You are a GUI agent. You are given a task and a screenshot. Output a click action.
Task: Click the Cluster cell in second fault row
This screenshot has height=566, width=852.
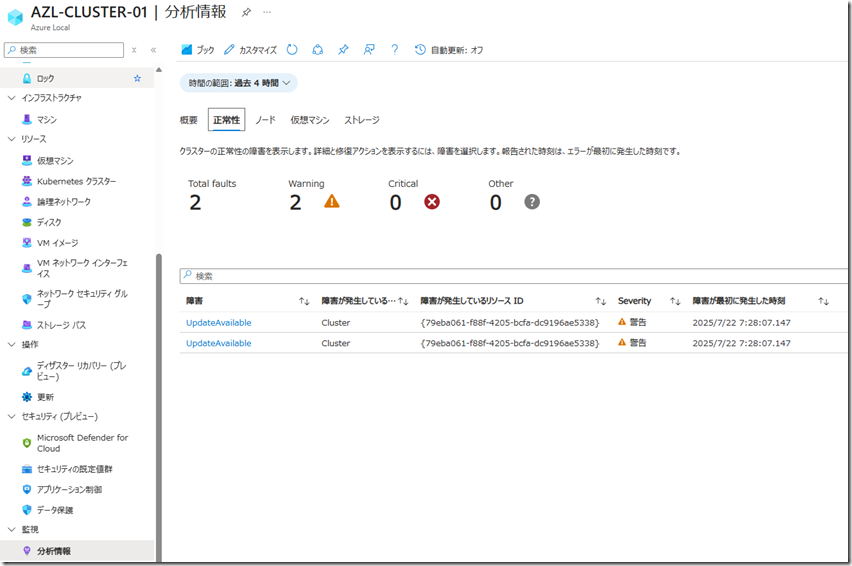click(x=336, y=343)
